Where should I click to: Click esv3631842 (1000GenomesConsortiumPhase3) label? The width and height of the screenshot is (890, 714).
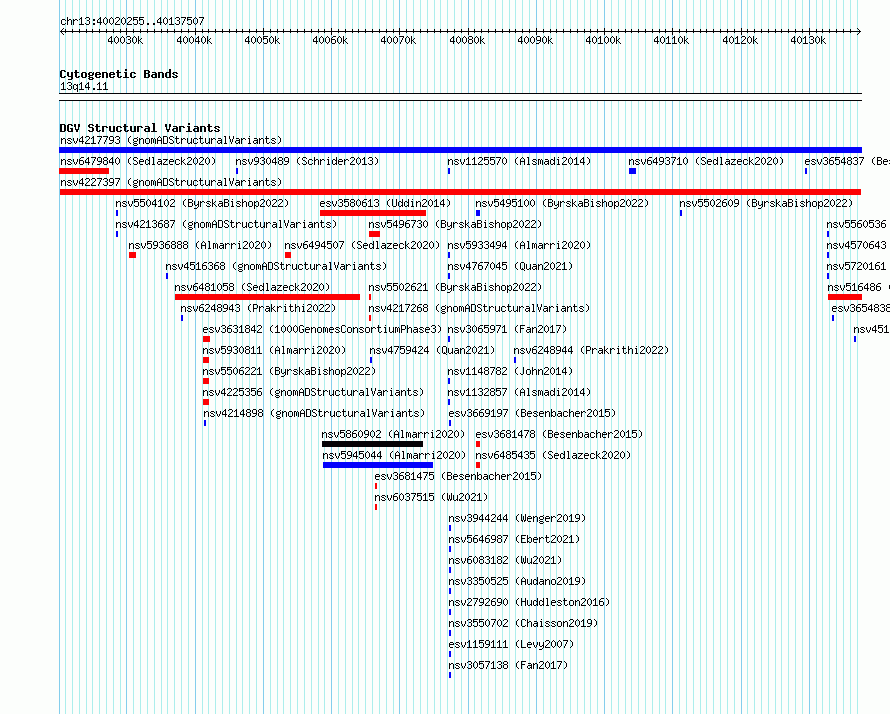(322, 329)
